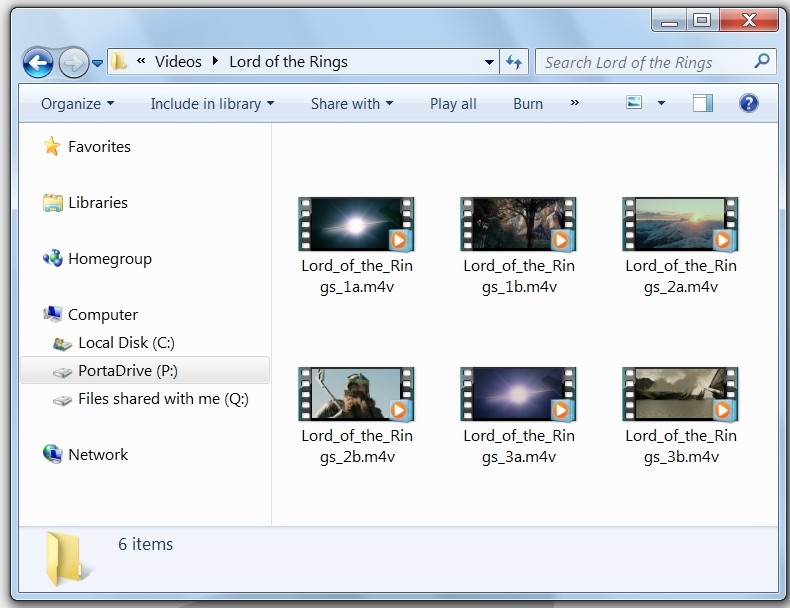Viewport: 790px width, 608px height.
Task: Click the Refresh button
Action: pyautogui.click(x=514, y=62)
